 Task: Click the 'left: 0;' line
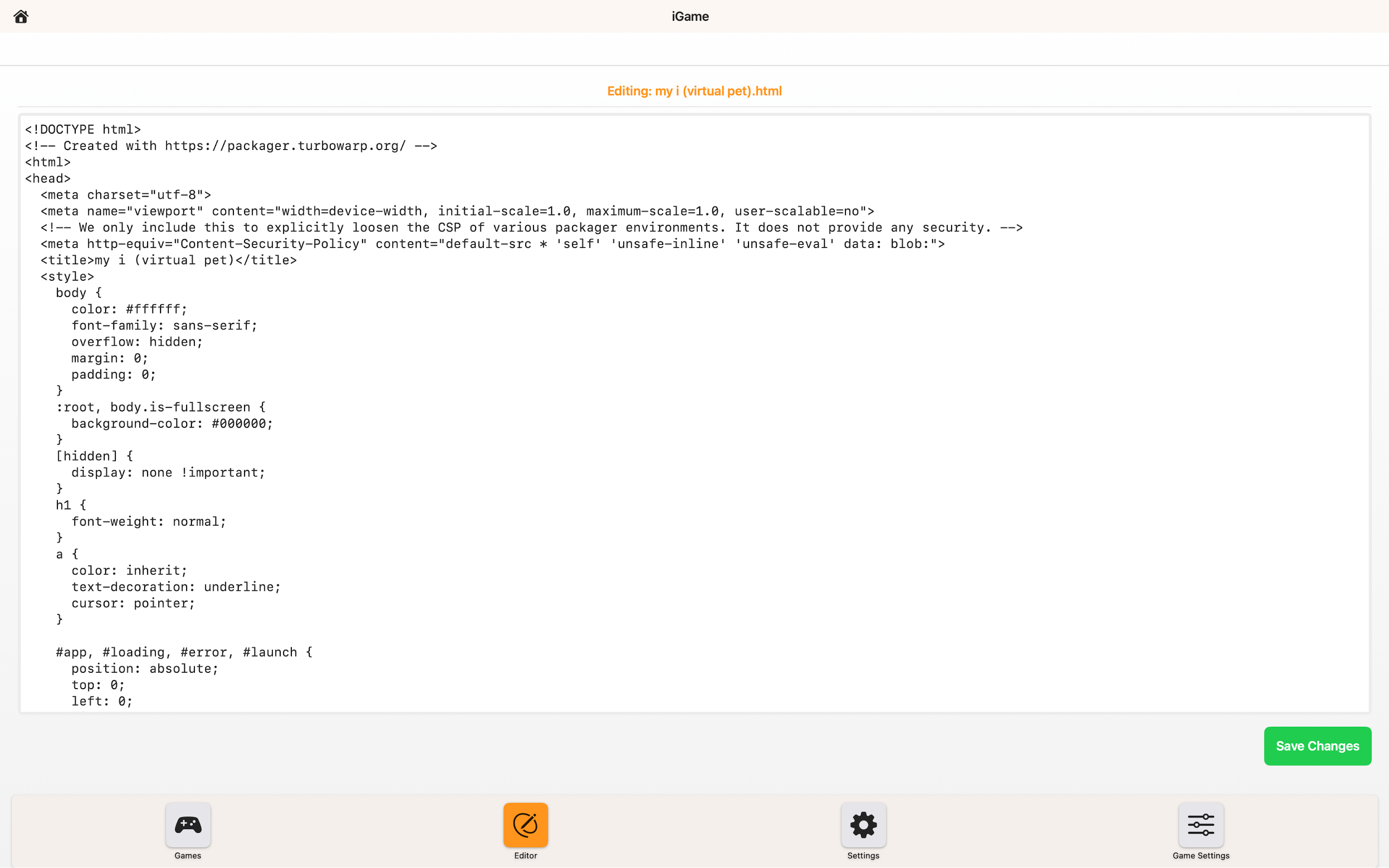102,702
